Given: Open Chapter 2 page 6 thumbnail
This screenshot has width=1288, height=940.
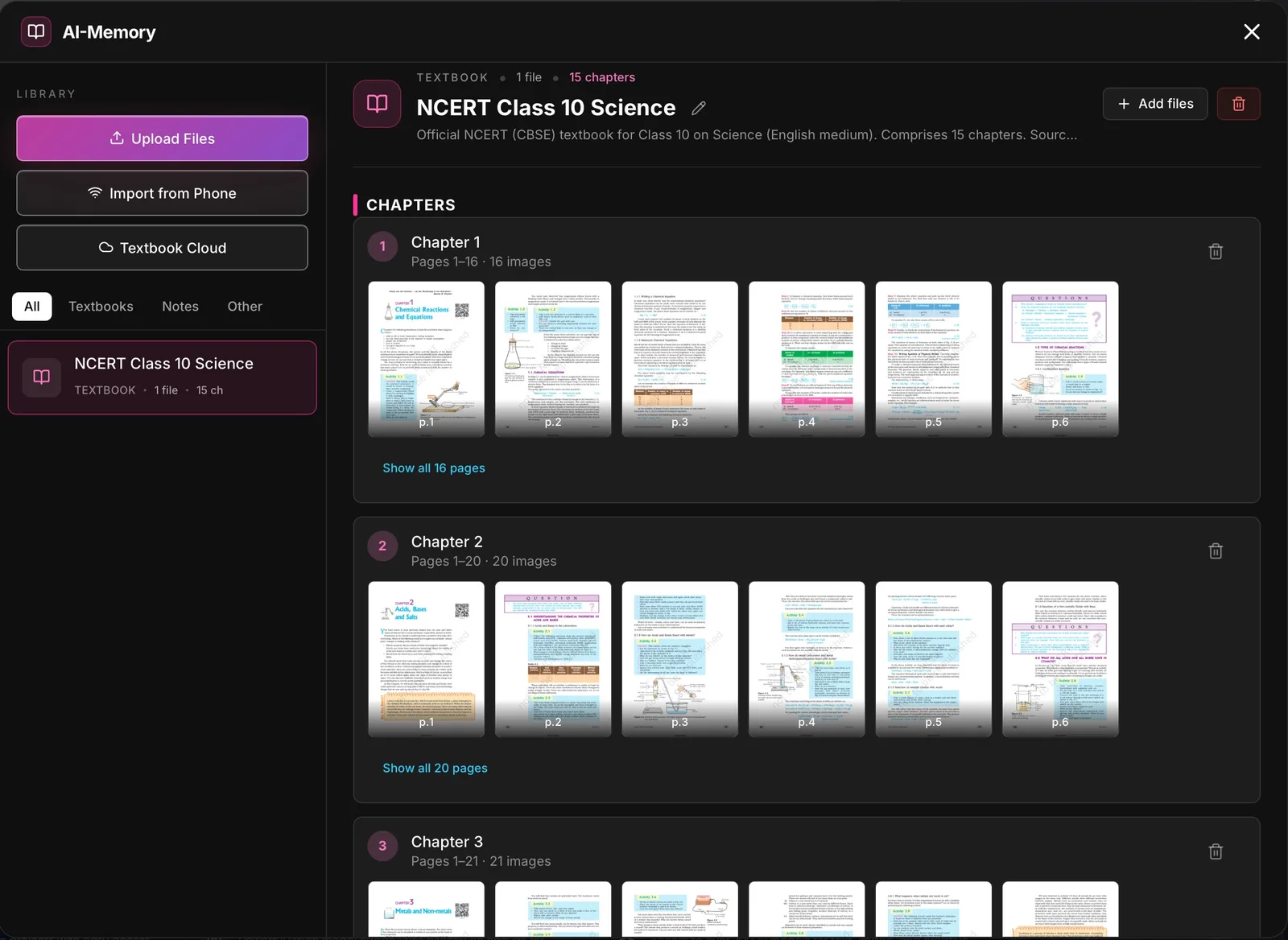Looking at the screenshot, I should 1060,659.
